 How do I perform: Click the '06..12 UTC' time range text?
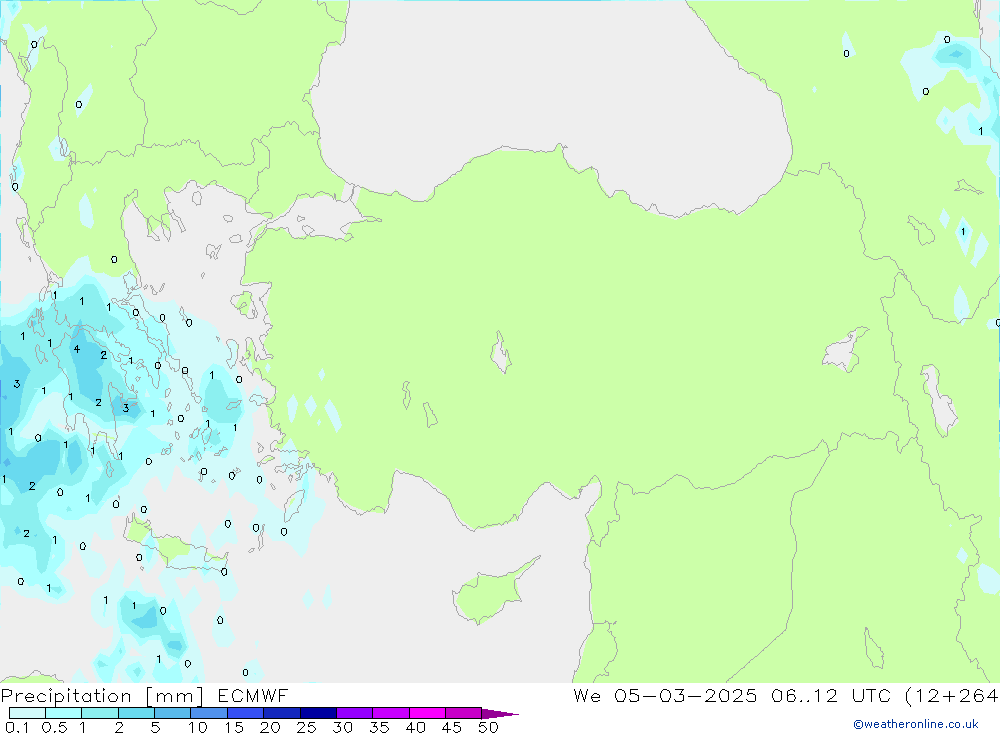point(830,695)
